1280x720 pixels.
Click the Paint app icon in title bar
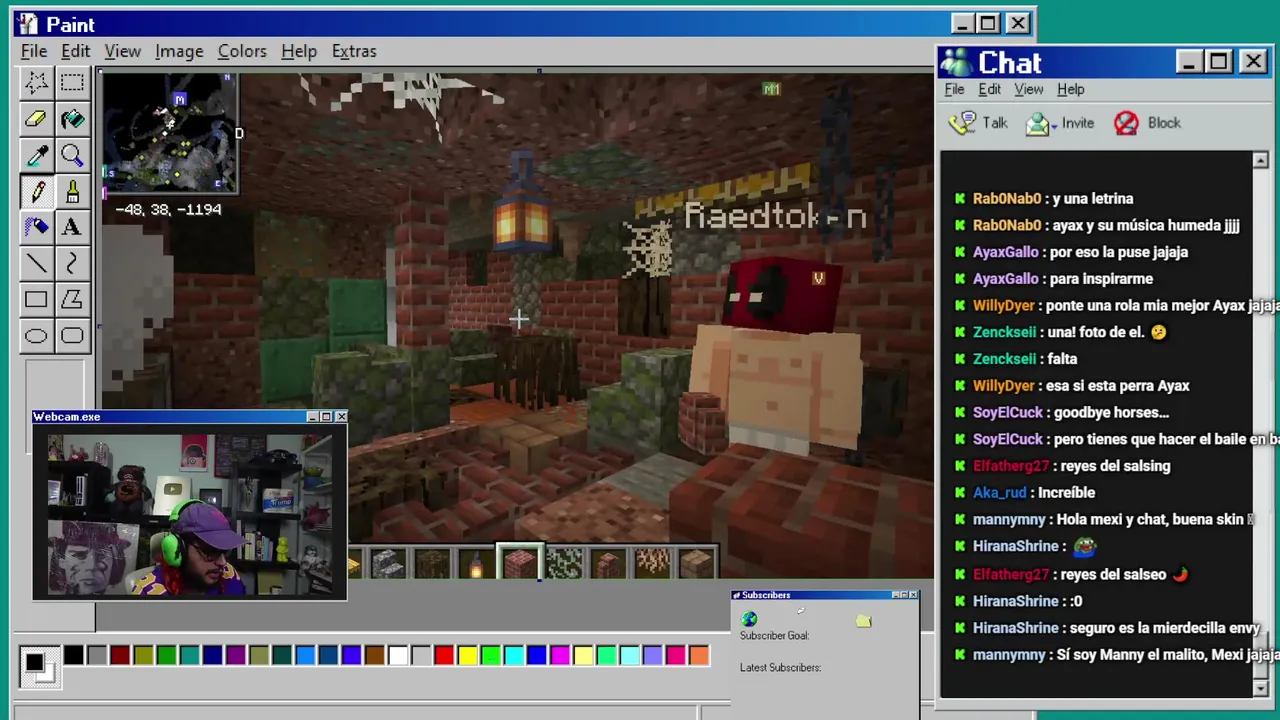pos(27,24)
